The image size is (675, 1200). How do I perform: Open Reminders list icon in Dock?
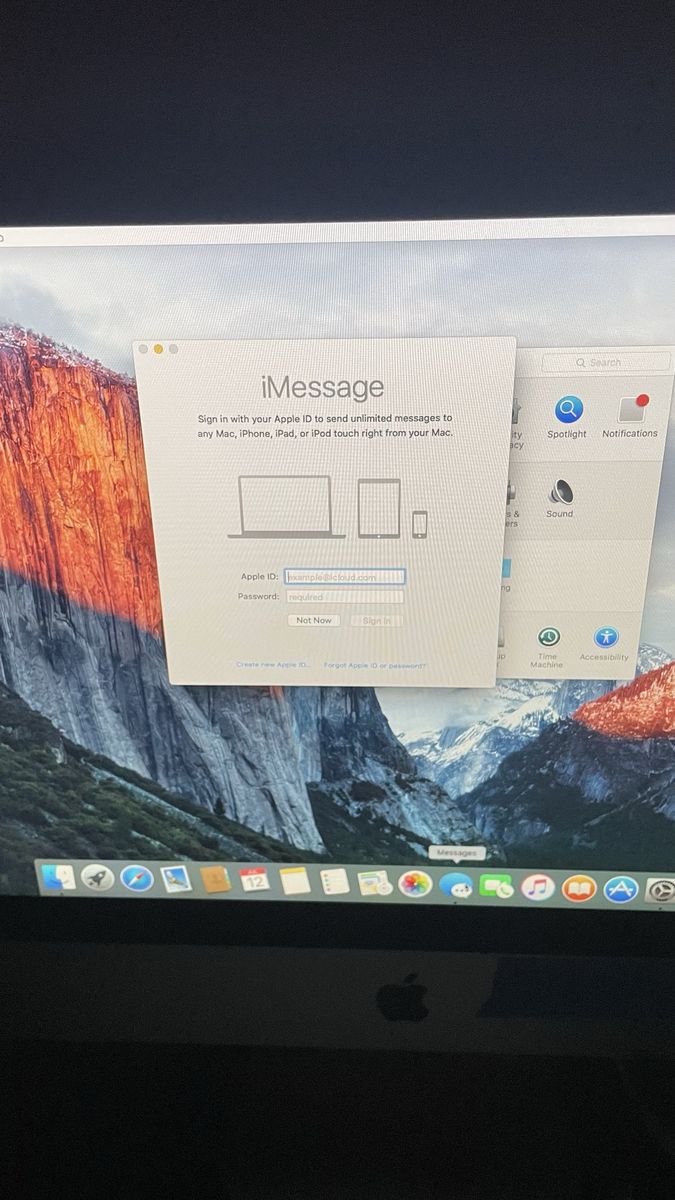coord(334,881)
